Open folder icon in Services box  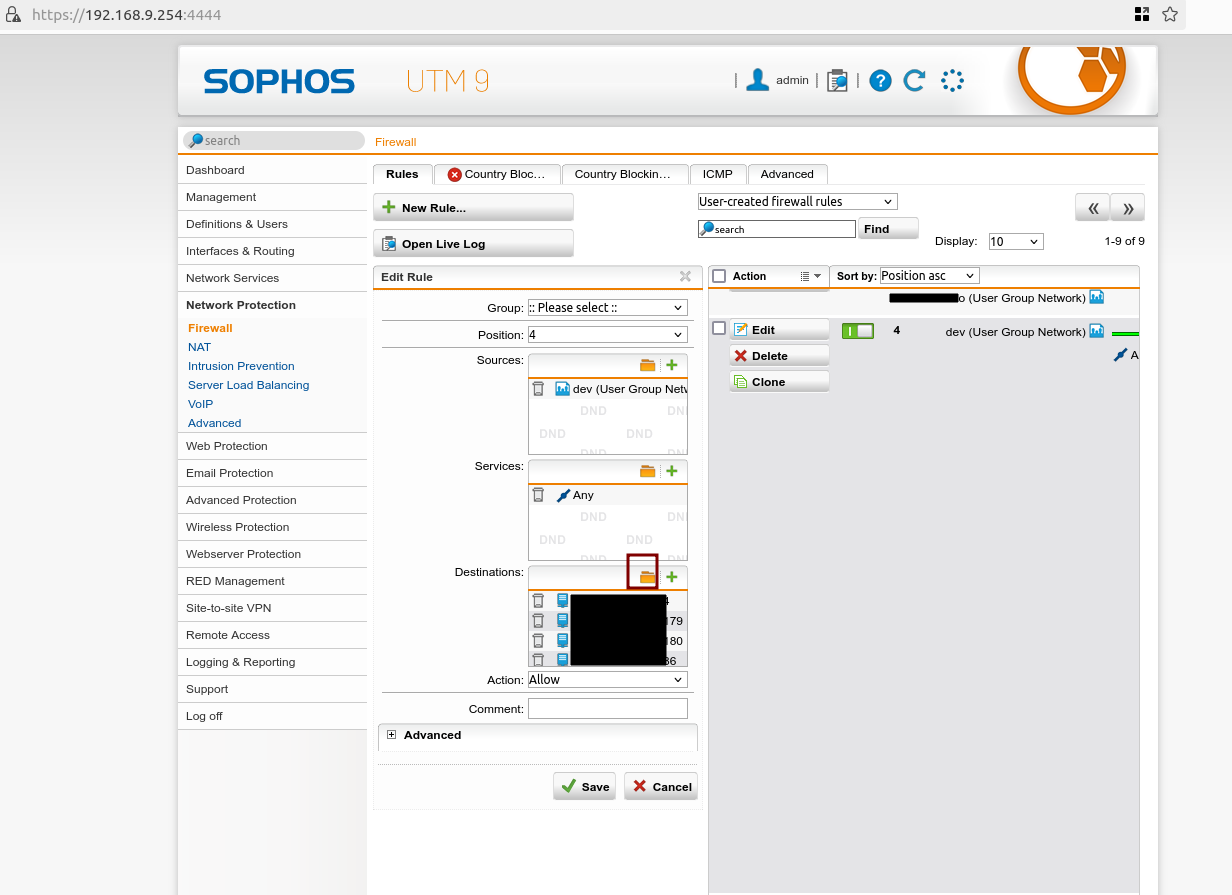(647, 471)
